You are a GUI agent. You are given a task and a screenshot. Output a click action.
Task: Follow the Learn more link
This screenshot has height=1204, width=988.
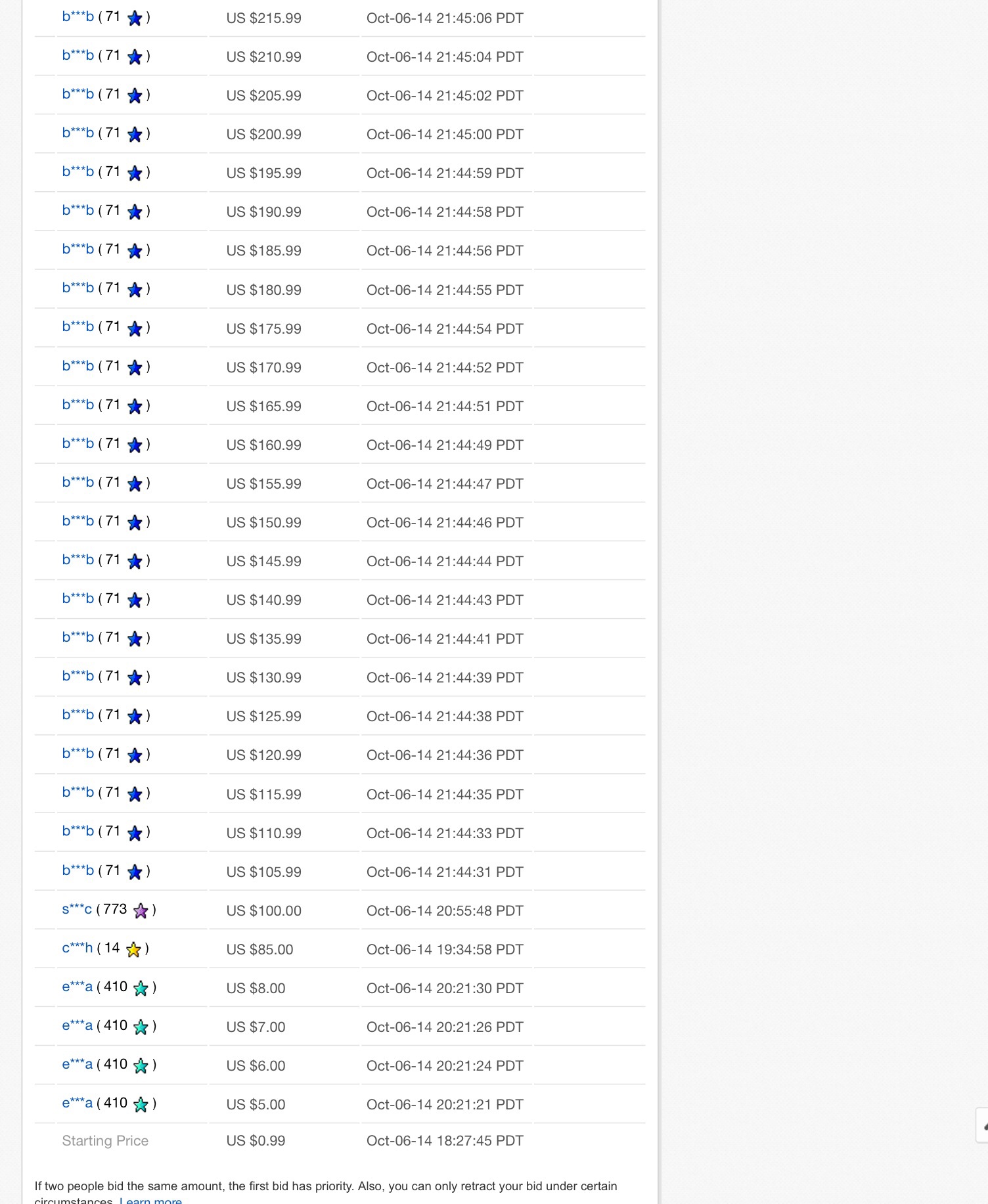tap(150, 1199)
